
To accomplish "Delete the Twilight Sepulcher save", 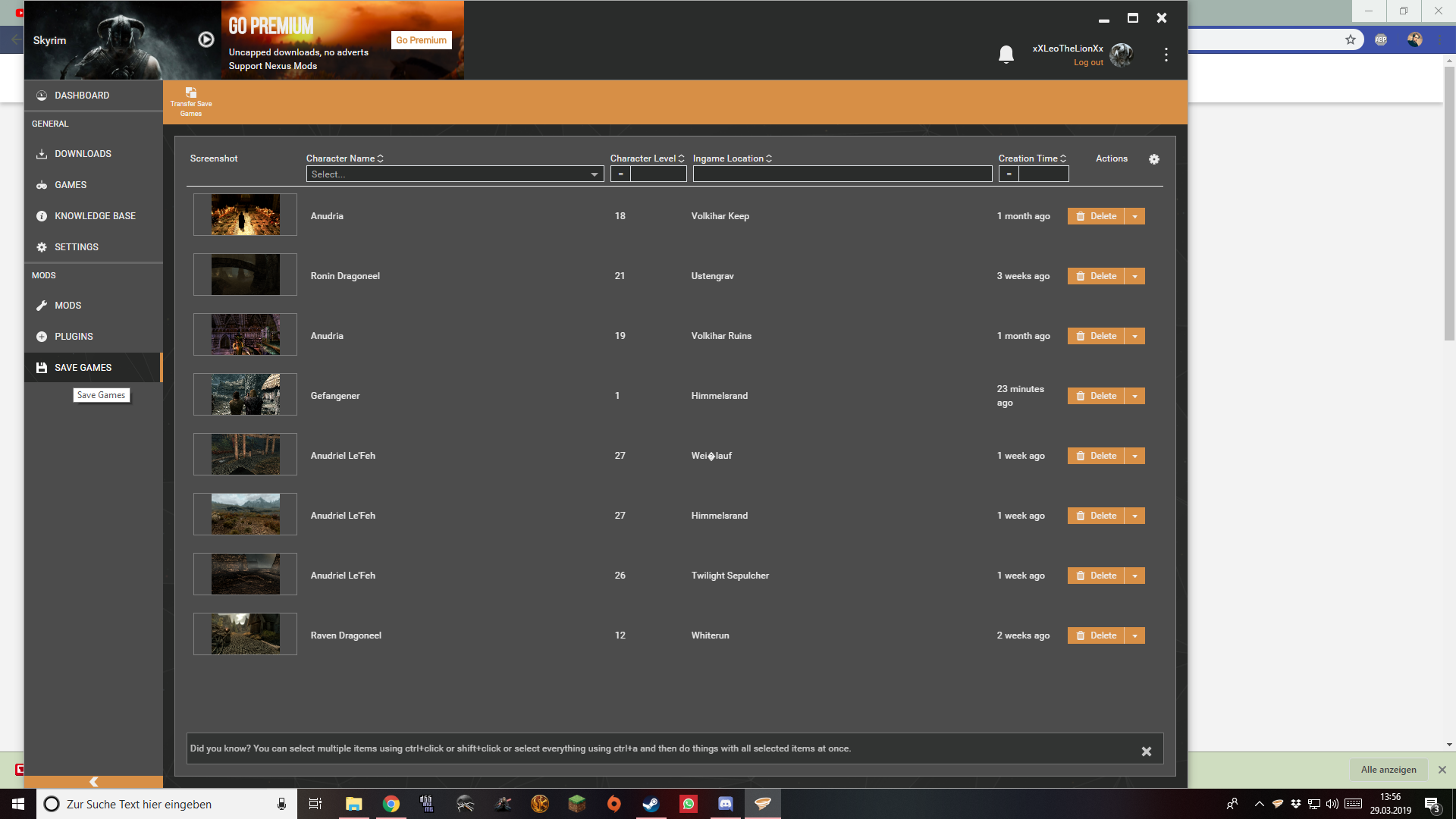I will [x=1096, y=576].
